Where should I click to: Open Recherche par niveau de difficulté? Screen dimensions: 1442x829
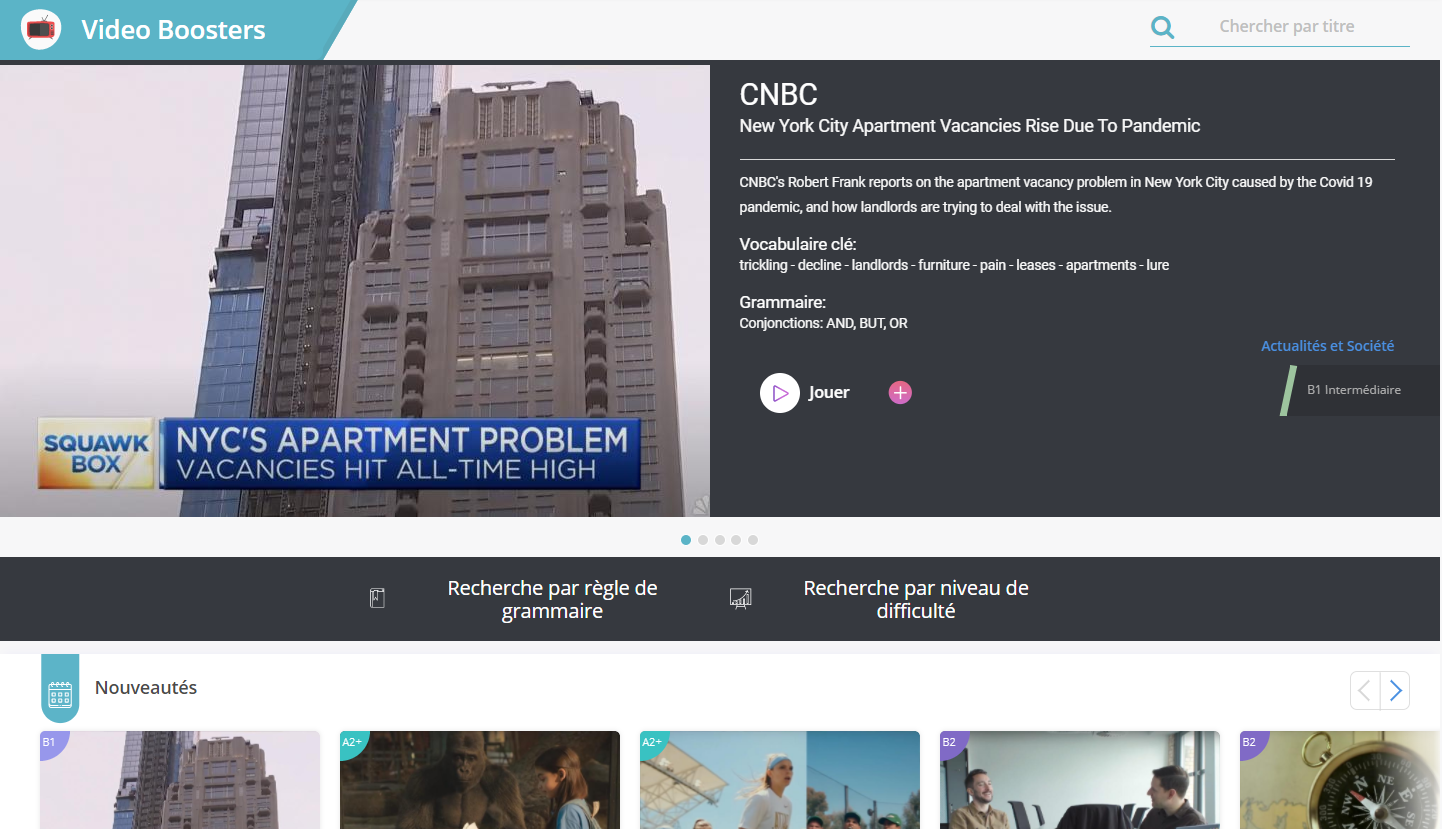(x=916, y=599)
